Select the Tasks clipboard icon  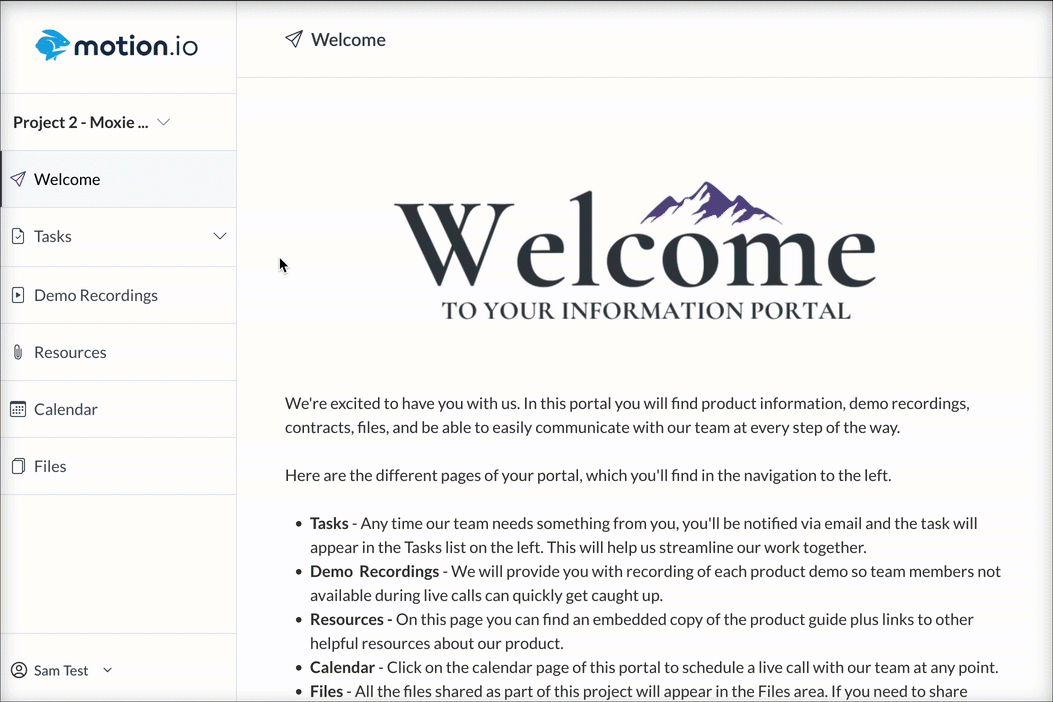pos(18,237)
